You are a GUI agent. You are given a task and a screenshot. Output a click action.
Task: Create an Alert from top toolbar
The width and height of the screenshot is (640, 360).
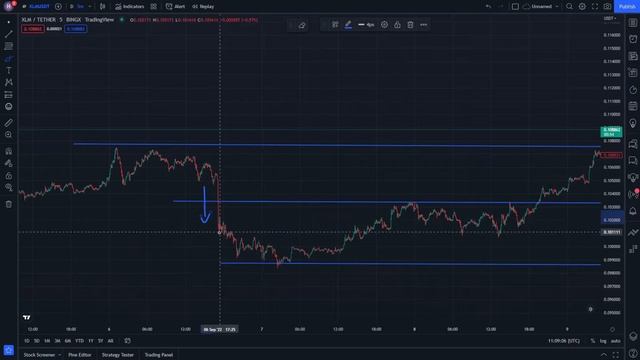point(175,7)
